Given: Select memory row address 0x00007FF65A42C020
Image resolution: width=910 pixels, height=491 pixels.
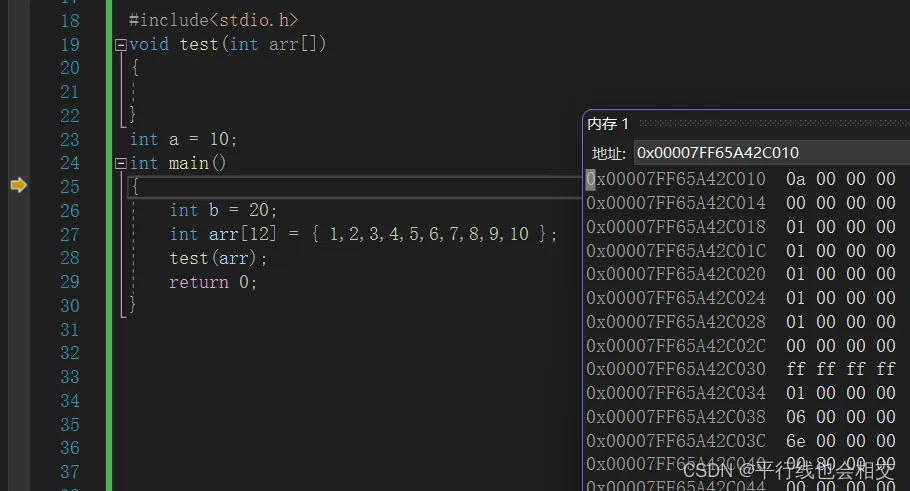Looking at the screenshot, I should pos(676,274).
